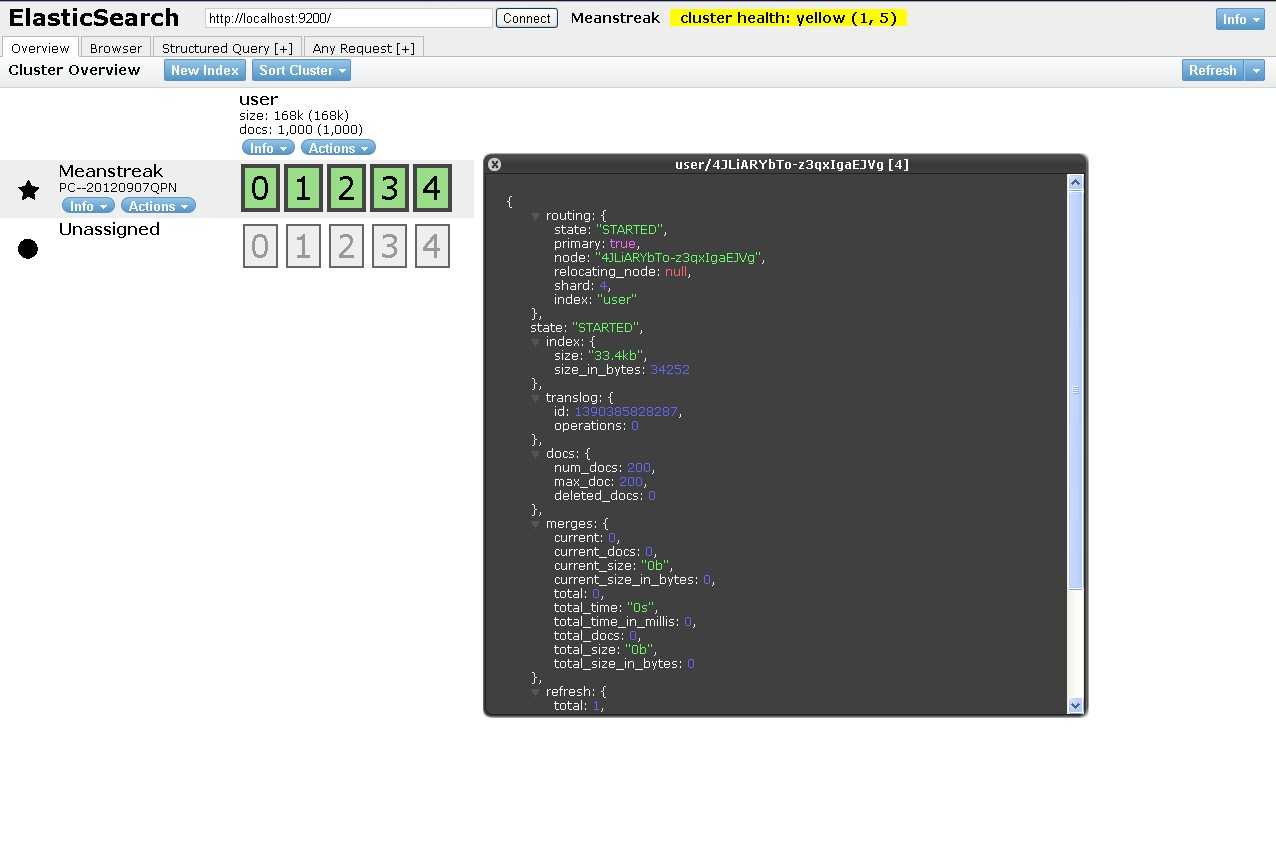Click the Unassigned row label
This screenshot has height=849, width=1276.
tap(109, 229)
